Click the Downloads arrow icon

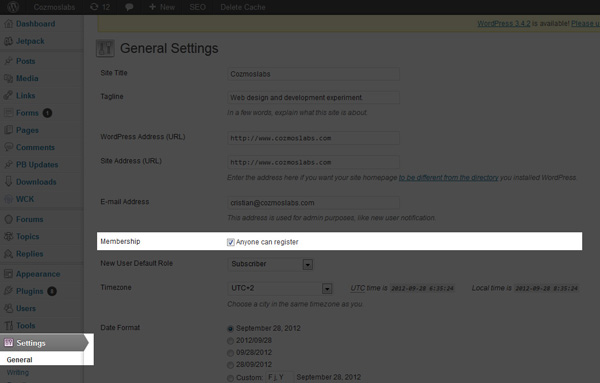[x=8, y=182]
